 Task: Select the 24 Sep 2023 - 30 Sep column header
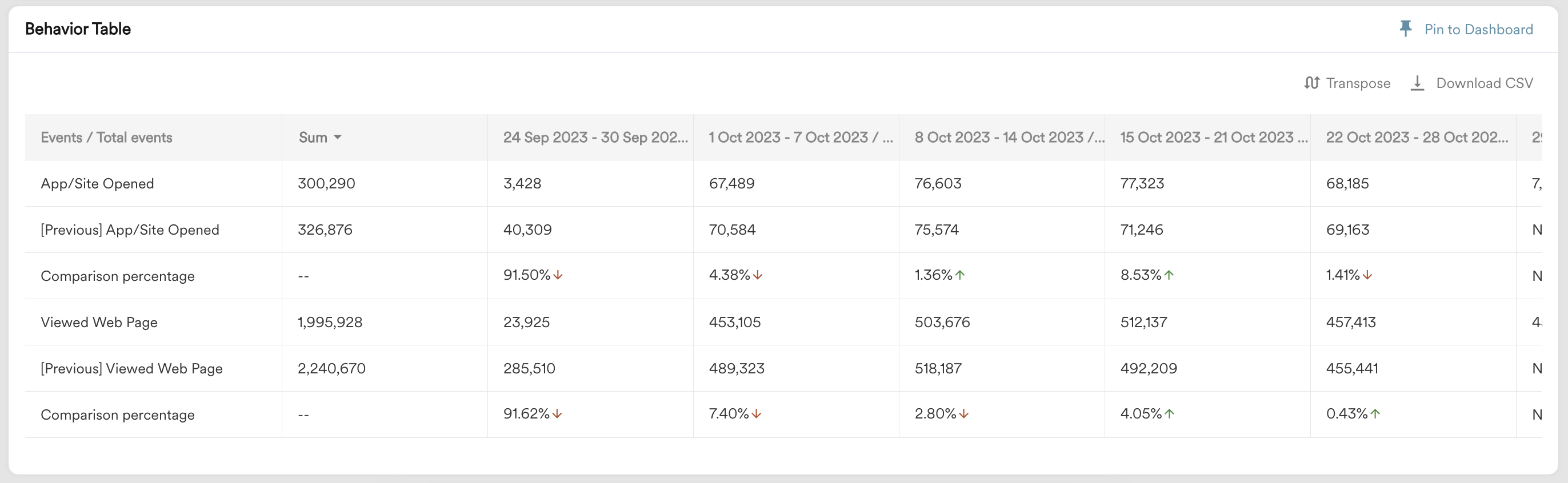pos(595,138)
